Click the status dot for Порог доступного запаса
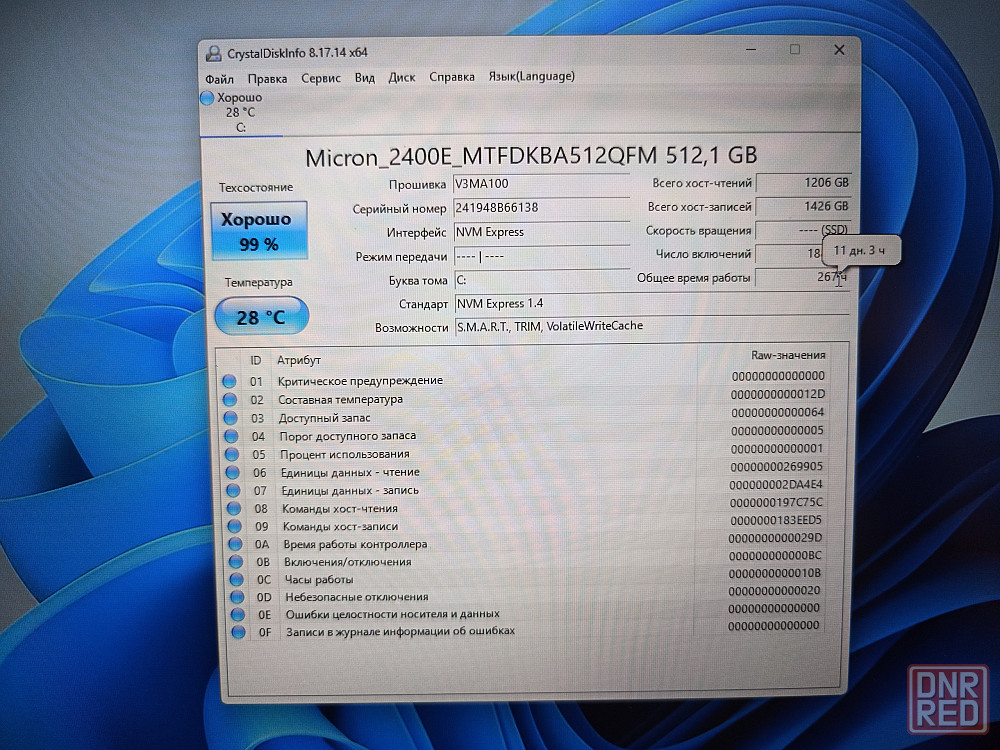This screenshot has width=1000, height=750. (231, 436)
